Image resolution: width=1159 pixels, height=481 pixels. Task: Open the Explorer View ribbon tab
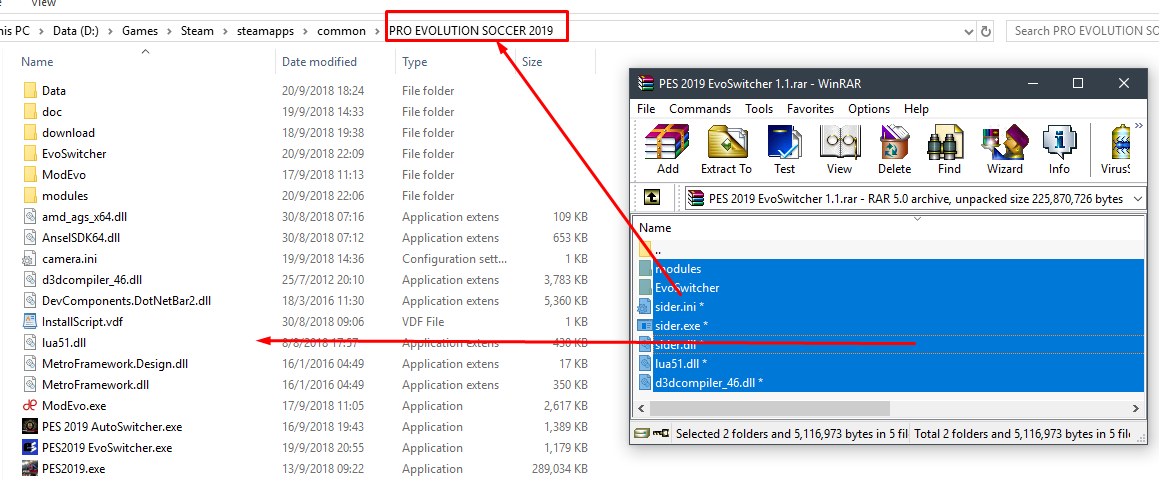(x=43, y=4)
